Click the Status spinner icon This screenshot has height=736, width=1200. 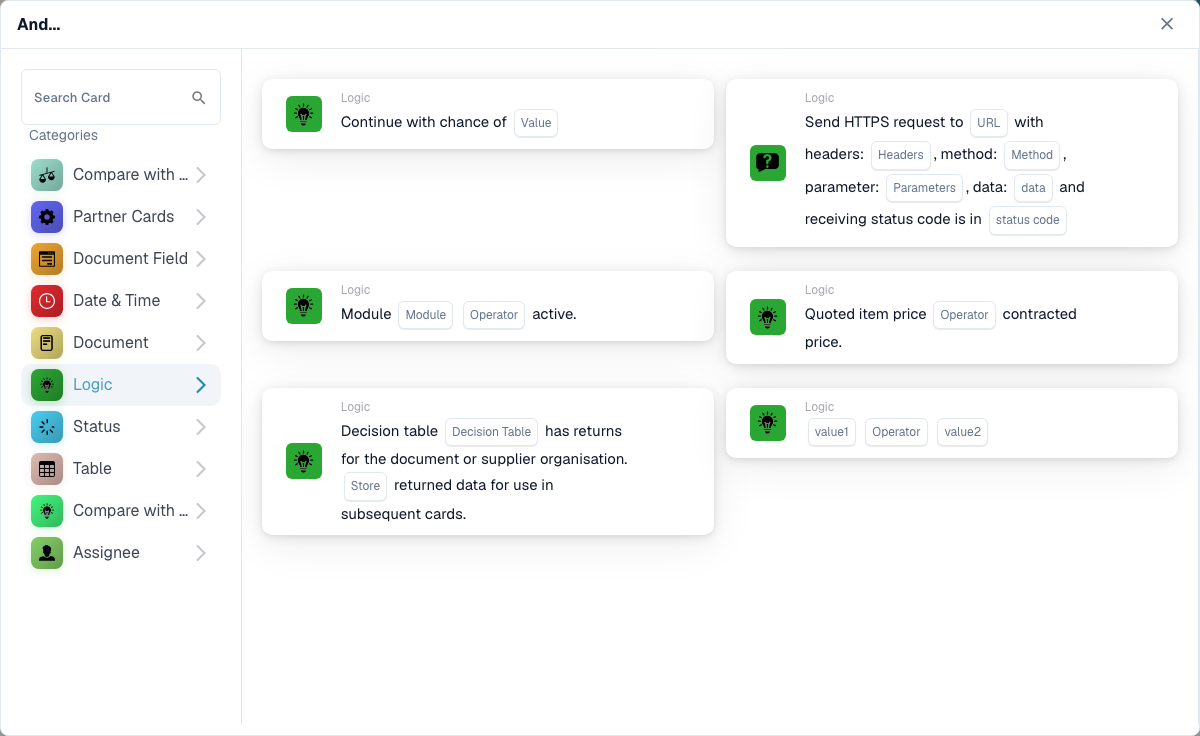click(x=47, y=427)
